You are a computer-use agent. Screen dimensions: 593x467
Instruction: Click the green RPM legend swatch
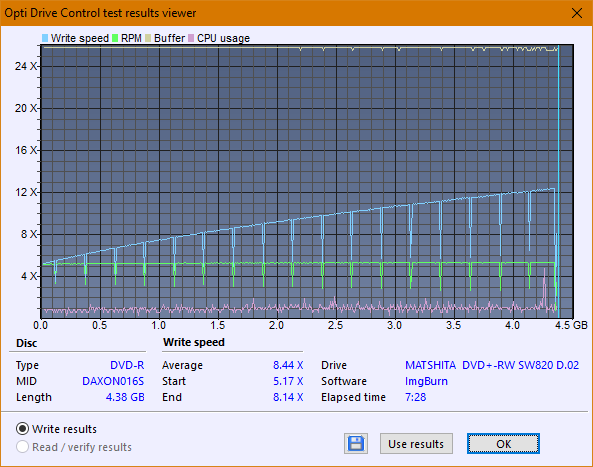(x=115, y=38)
